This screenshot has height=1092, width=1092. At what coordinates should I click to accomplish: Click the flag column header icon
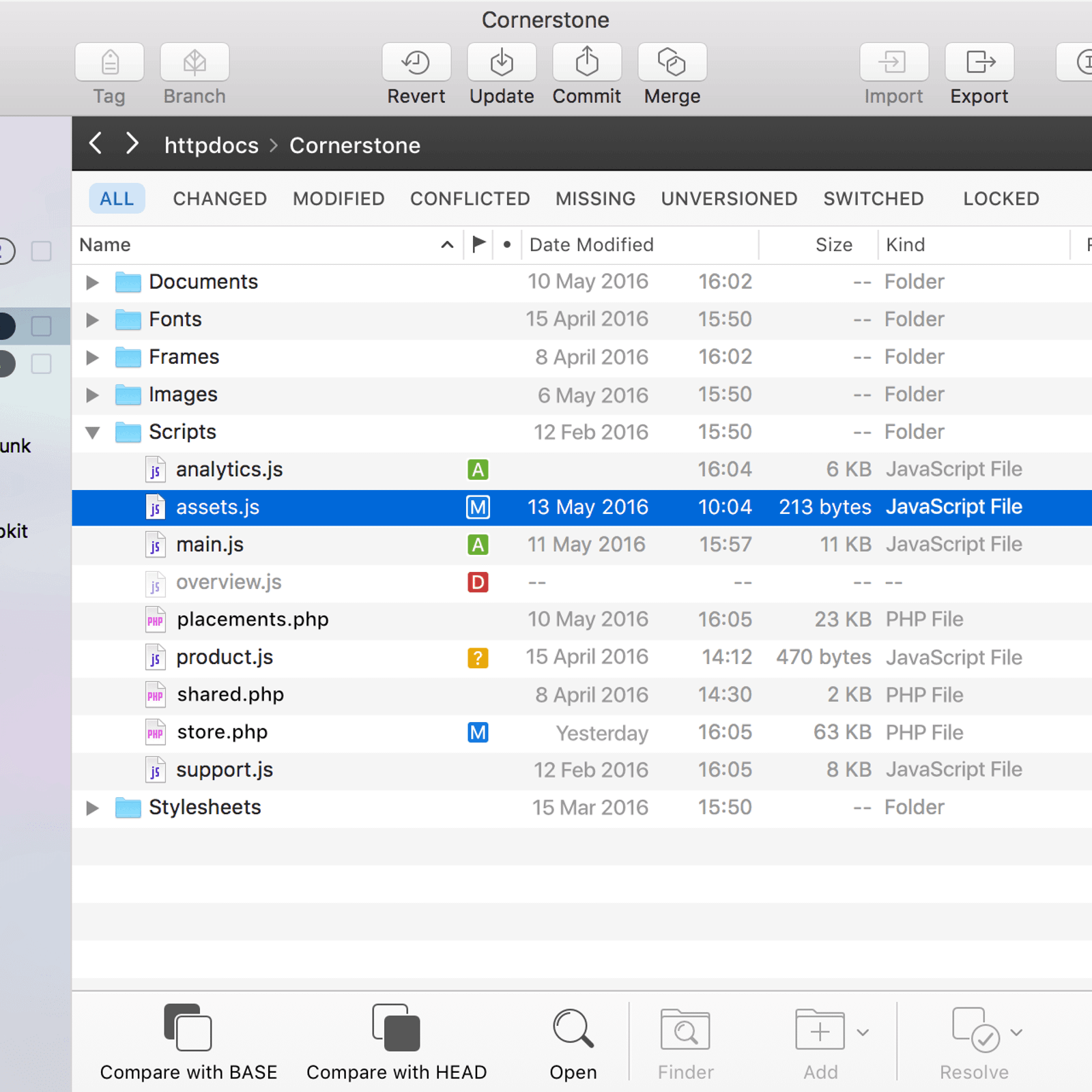click(x=479, y=244)
